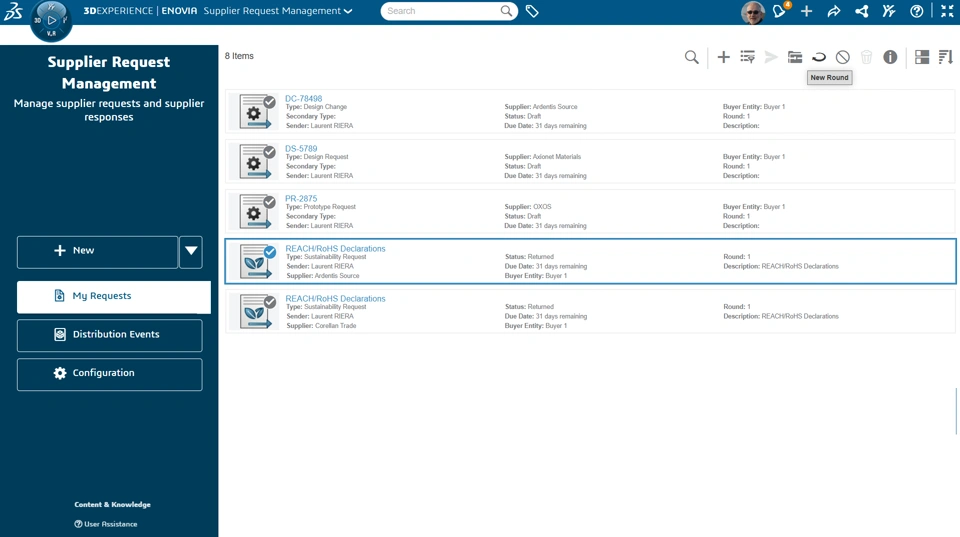
Task: Toggle selection check on DC-78498 icon
Action: click(x=269, y=102)
